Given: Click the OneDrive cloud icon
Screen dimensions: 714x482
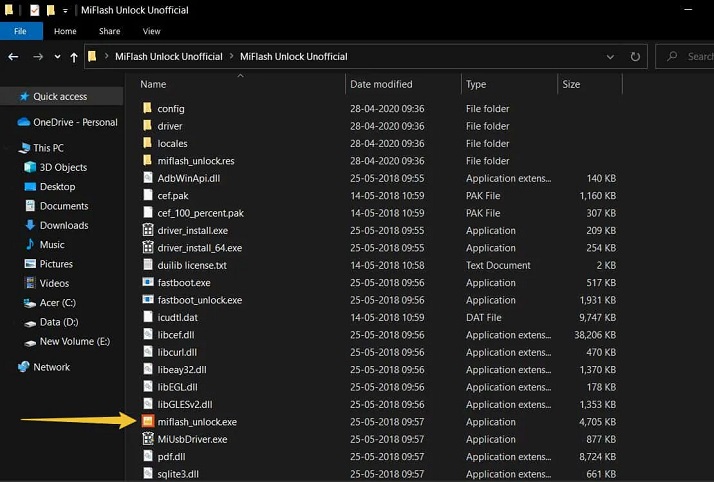Looking at the screenshot, I should [23, 122].
